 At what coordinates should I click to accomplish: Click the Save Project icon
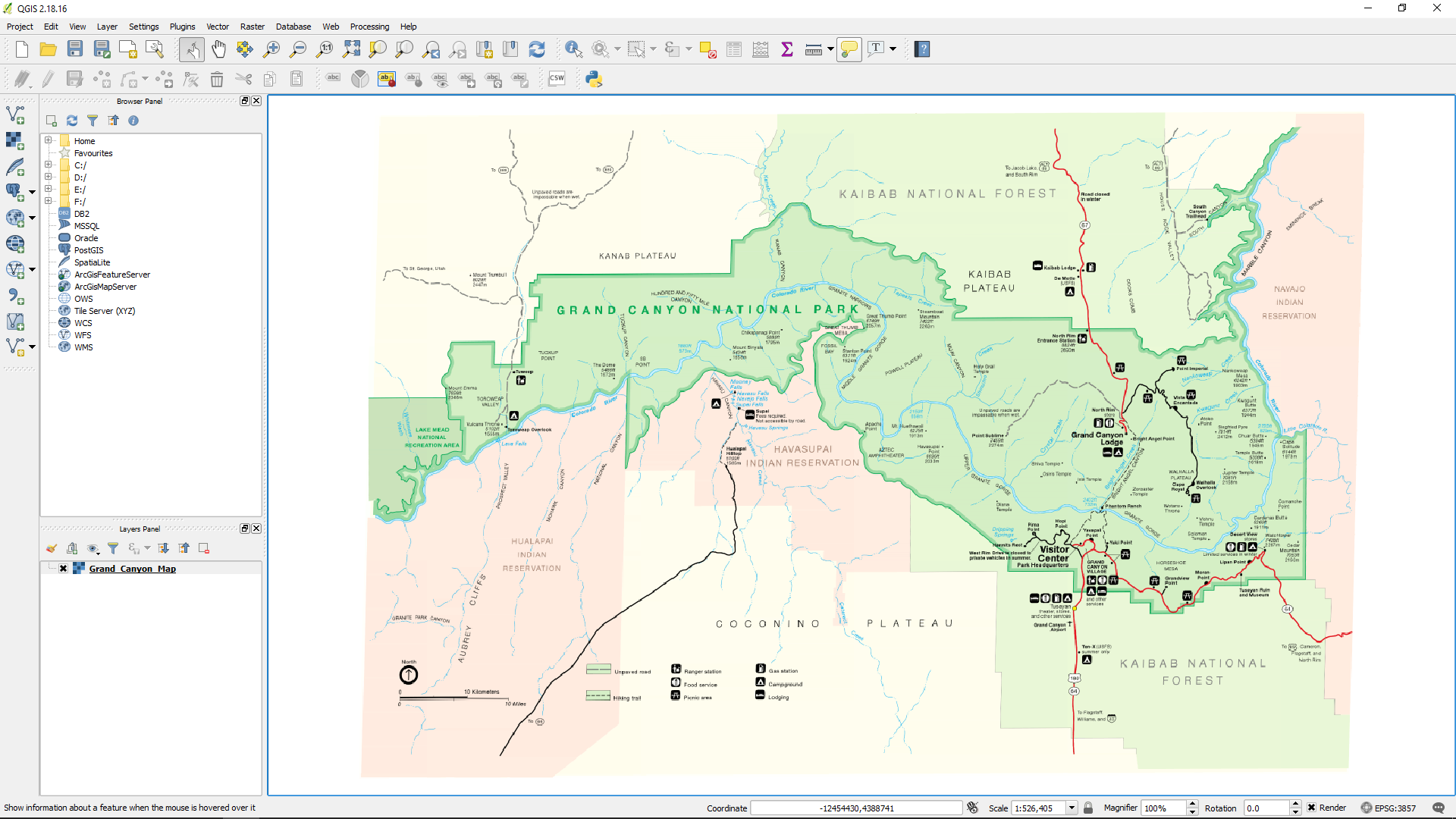coord(74,49)
